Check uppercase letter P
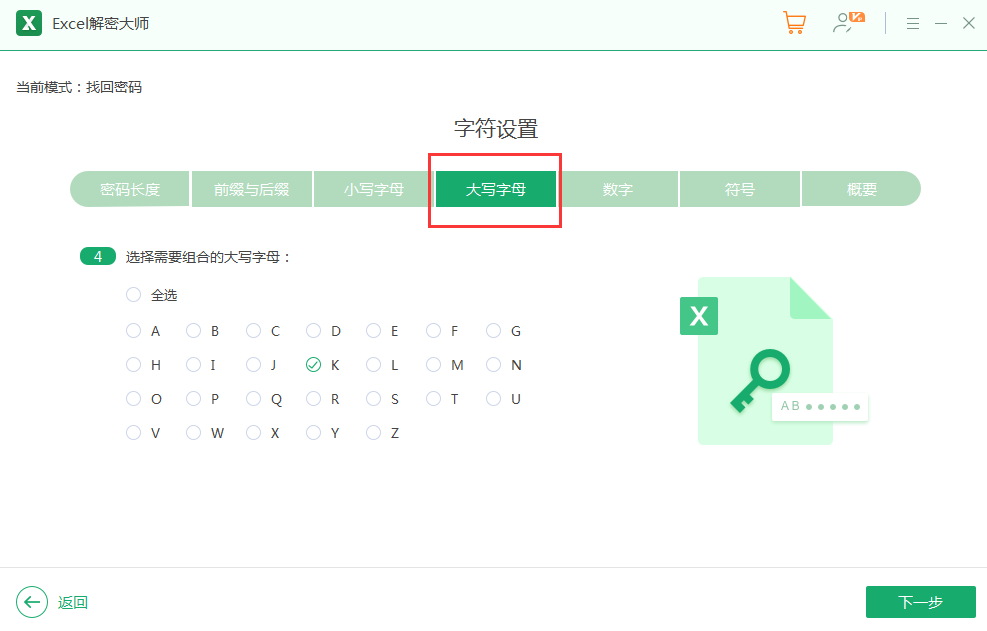 [x=193, y=399]
